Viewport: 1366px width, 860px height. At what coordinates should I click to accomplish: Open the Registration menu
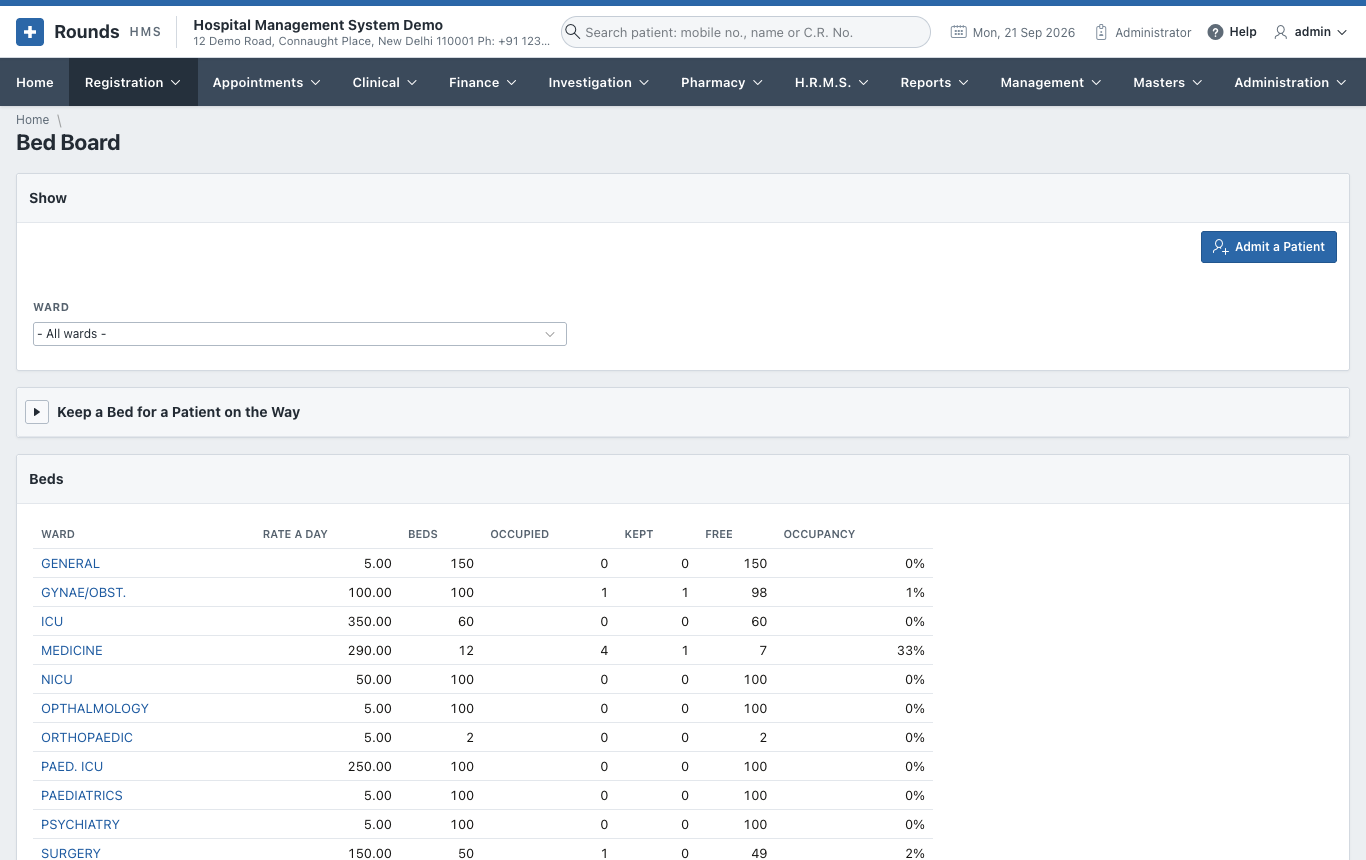133,82
